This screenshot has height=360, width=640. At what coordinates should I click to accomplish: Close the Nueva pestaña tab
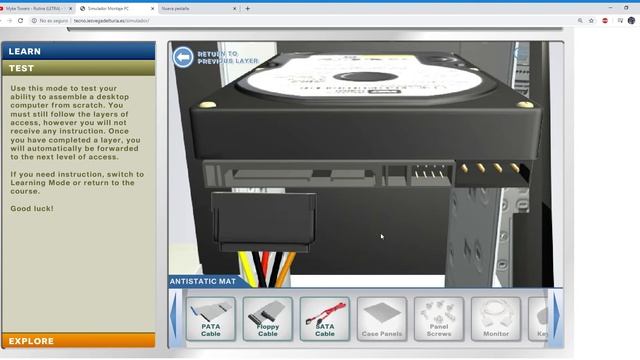pyautogui.click(x=235, y=9)
